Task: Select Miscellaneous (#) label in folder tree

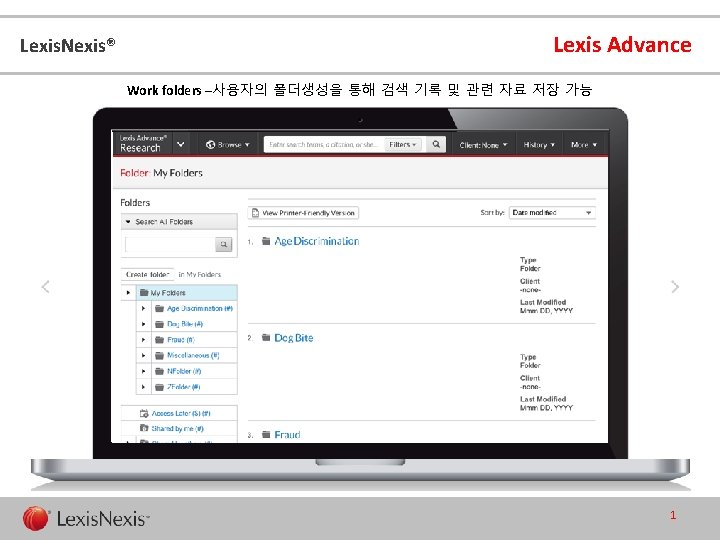Action: pos(193,355)
